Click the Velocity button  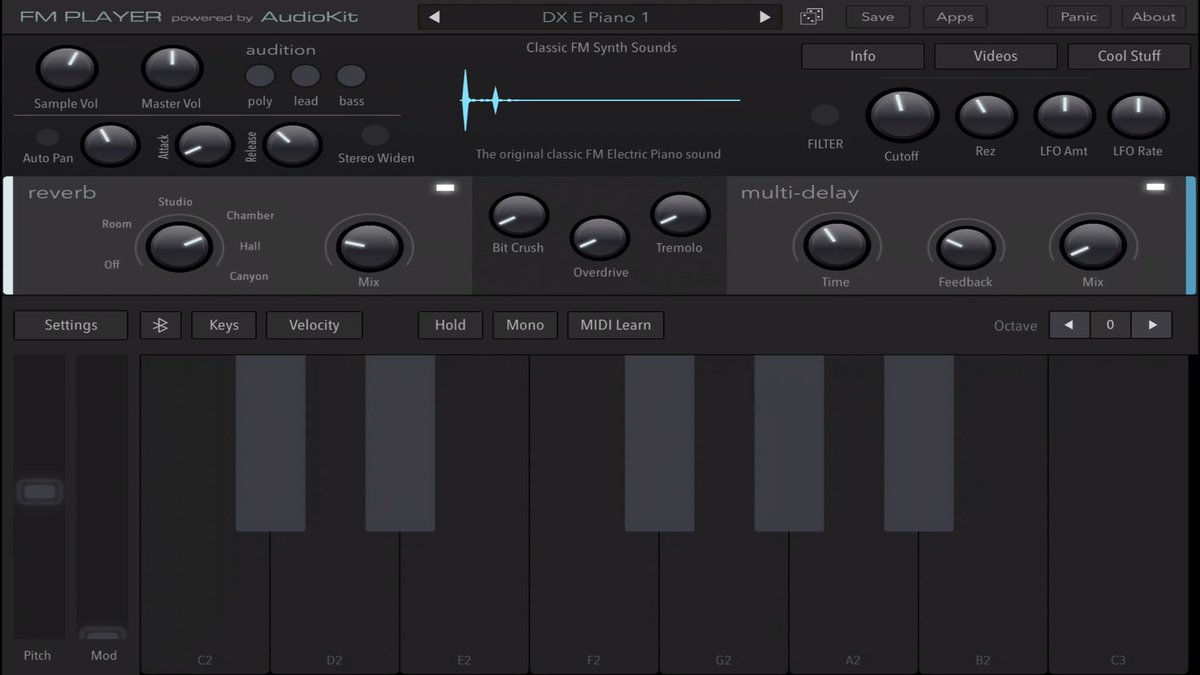tap(314, 325)
